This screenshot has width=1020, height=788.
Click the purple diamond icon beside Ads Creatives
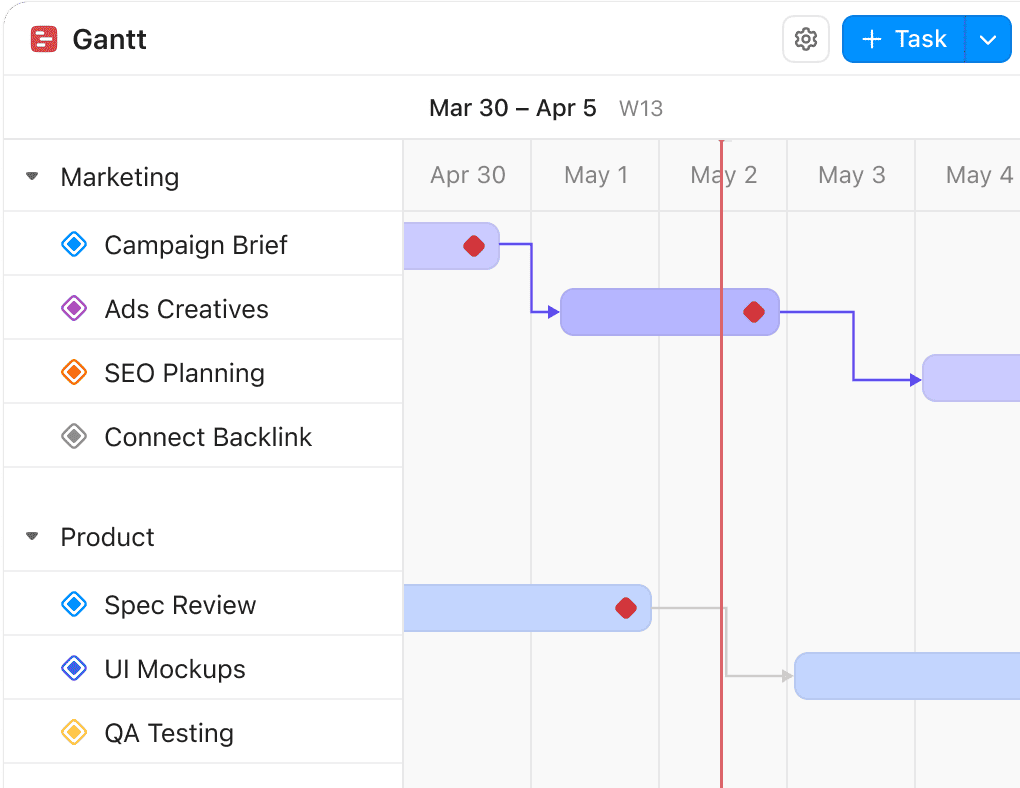point(74,308)
